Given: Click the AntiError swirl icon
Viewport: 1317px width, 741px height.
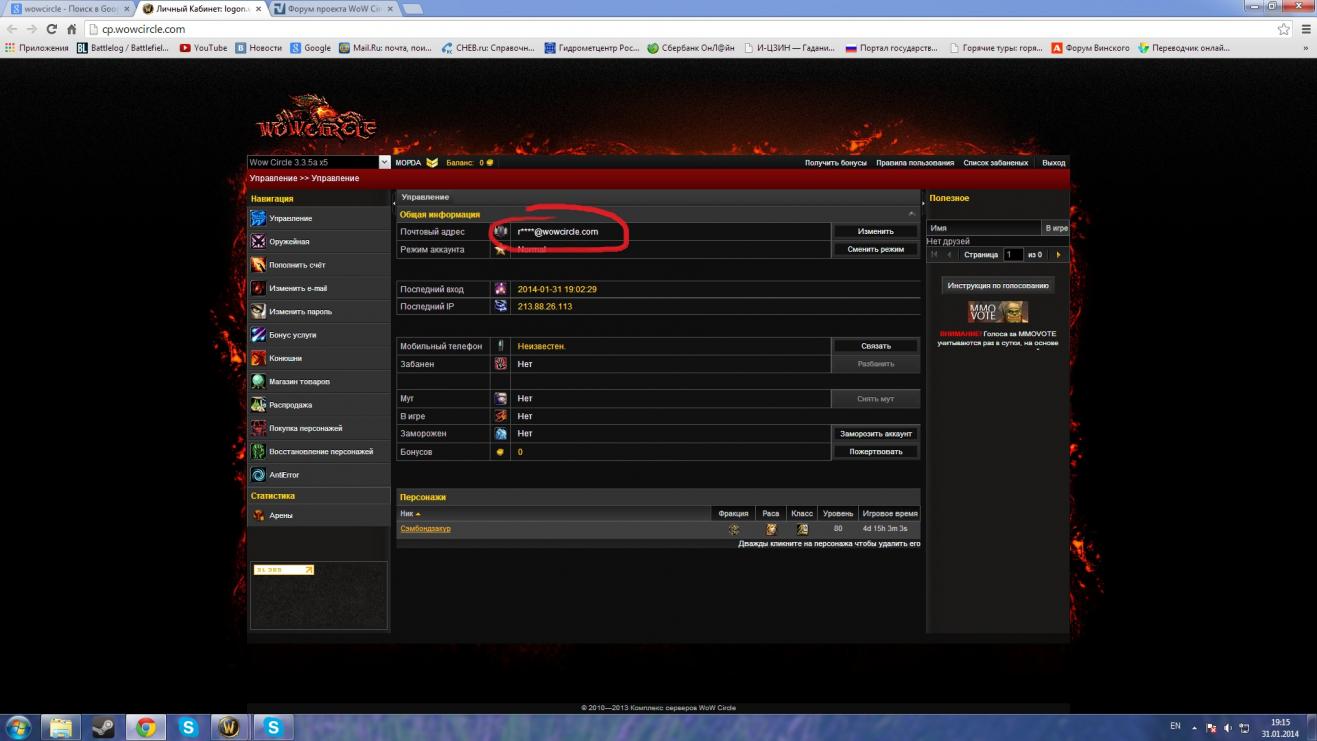Looking at the screenshot, I should pyautogui.click(x=258, y=475).
